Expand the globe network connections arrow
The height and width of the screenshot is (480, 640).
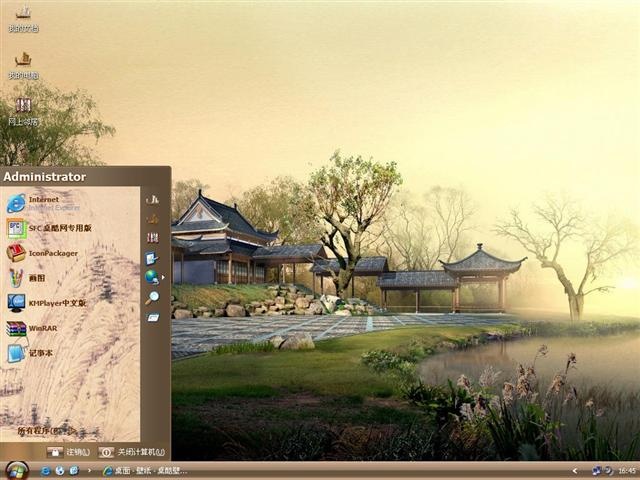[163, 278]
